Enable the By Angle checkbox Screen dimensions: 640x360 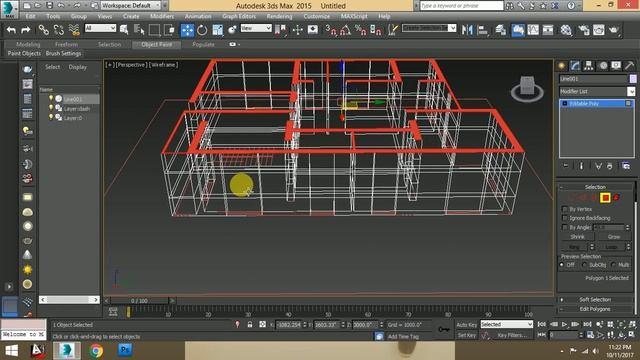click(x=565, y=227)
